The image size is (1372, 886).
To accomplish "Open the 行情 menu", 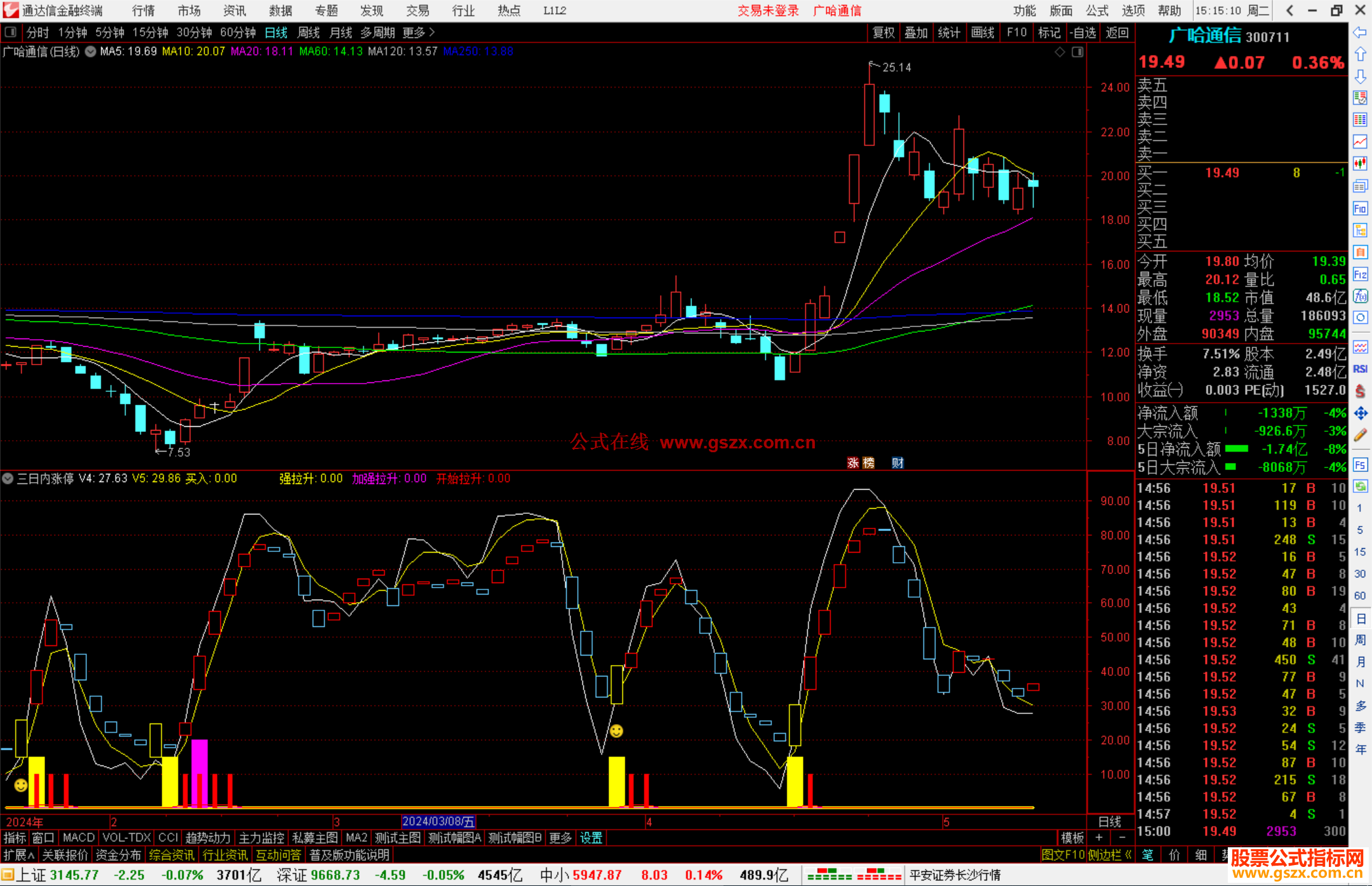I will click(x=144, y=11).
